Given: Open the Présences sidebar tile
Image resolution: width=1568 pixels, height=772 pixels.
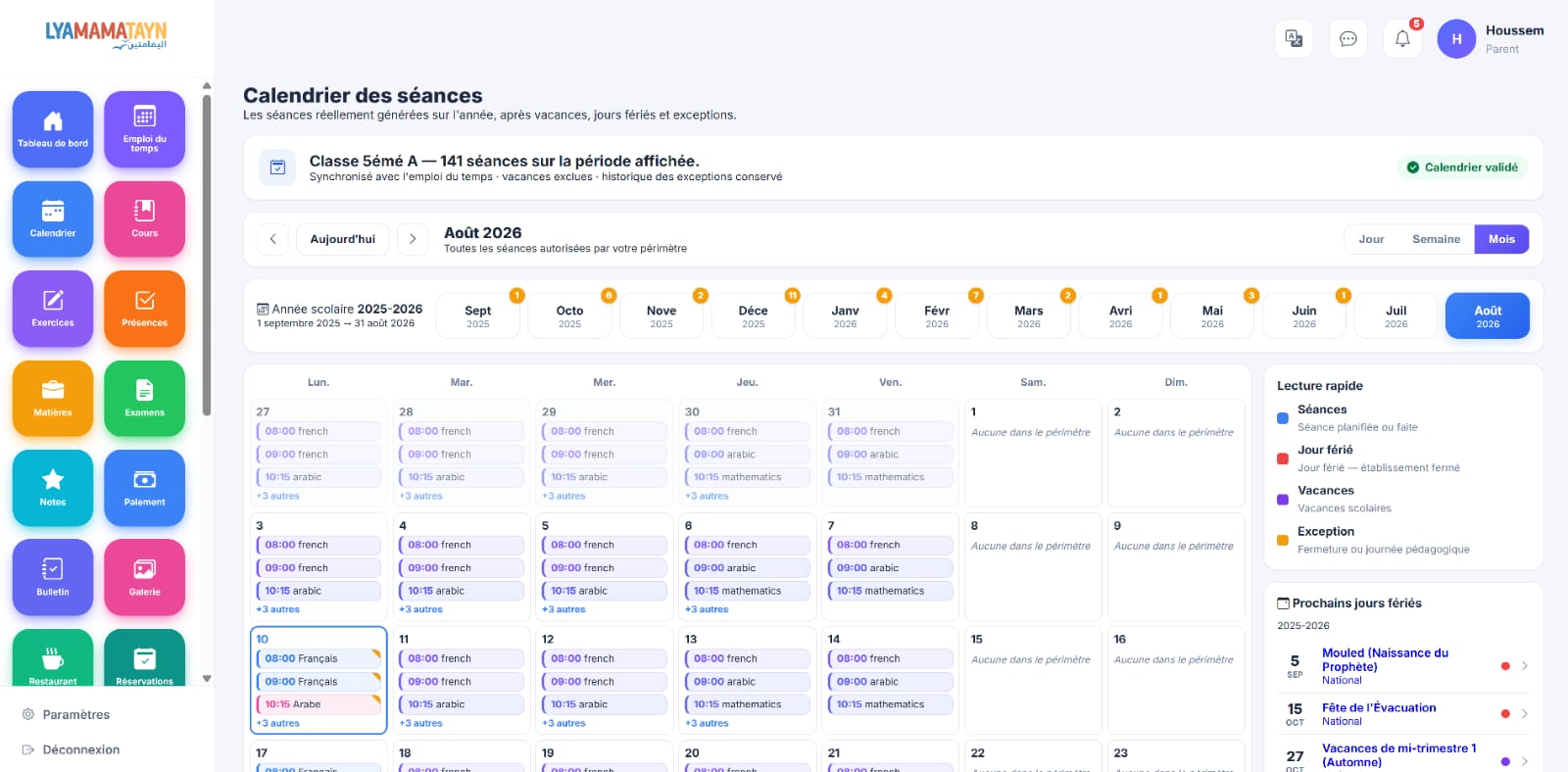Looking at the screenshot, I should [145, 309].
